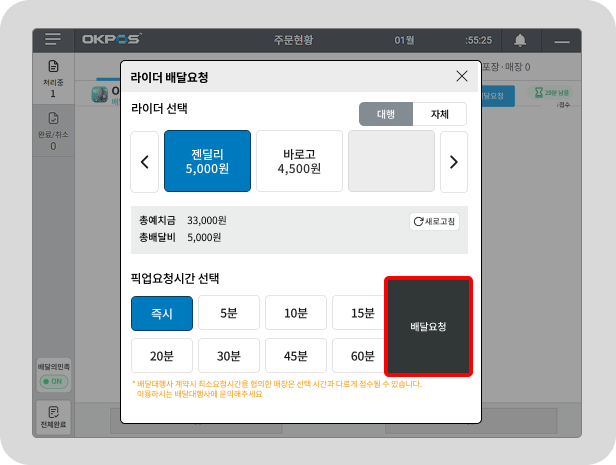This screenshot has height=465, width=616.
Task: Select the empty grey rider slot
Action: click(x=391, y=161)
